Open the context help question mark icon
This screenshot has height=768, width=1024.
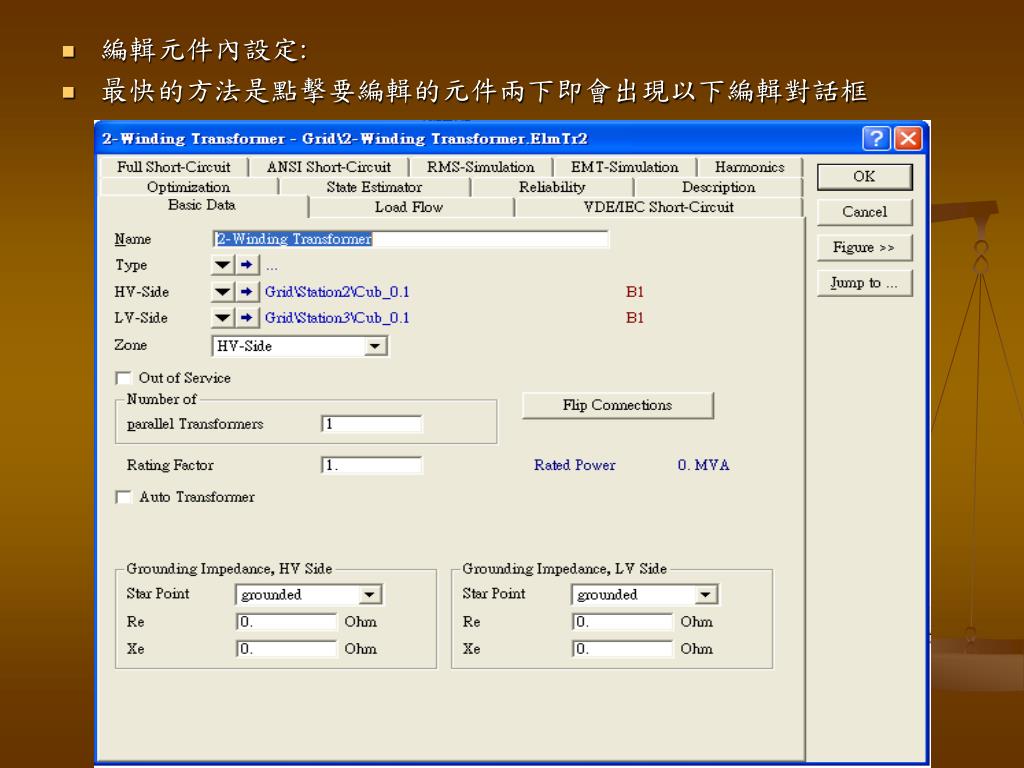point(876,138)
